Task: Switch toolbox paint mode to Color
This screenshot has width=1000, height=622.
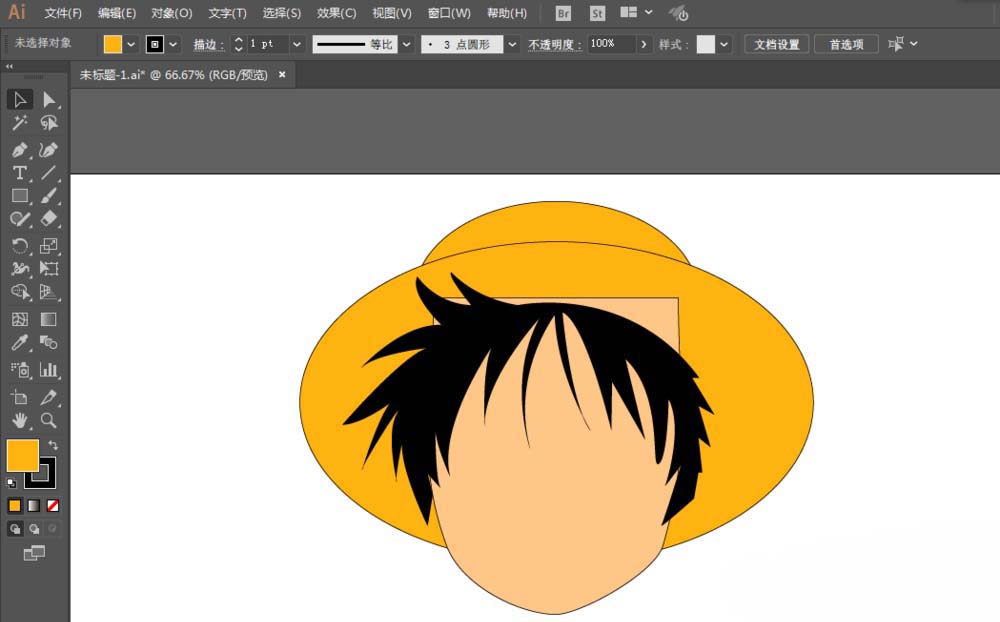Action: pyautogui.click(x=15, y=506)
